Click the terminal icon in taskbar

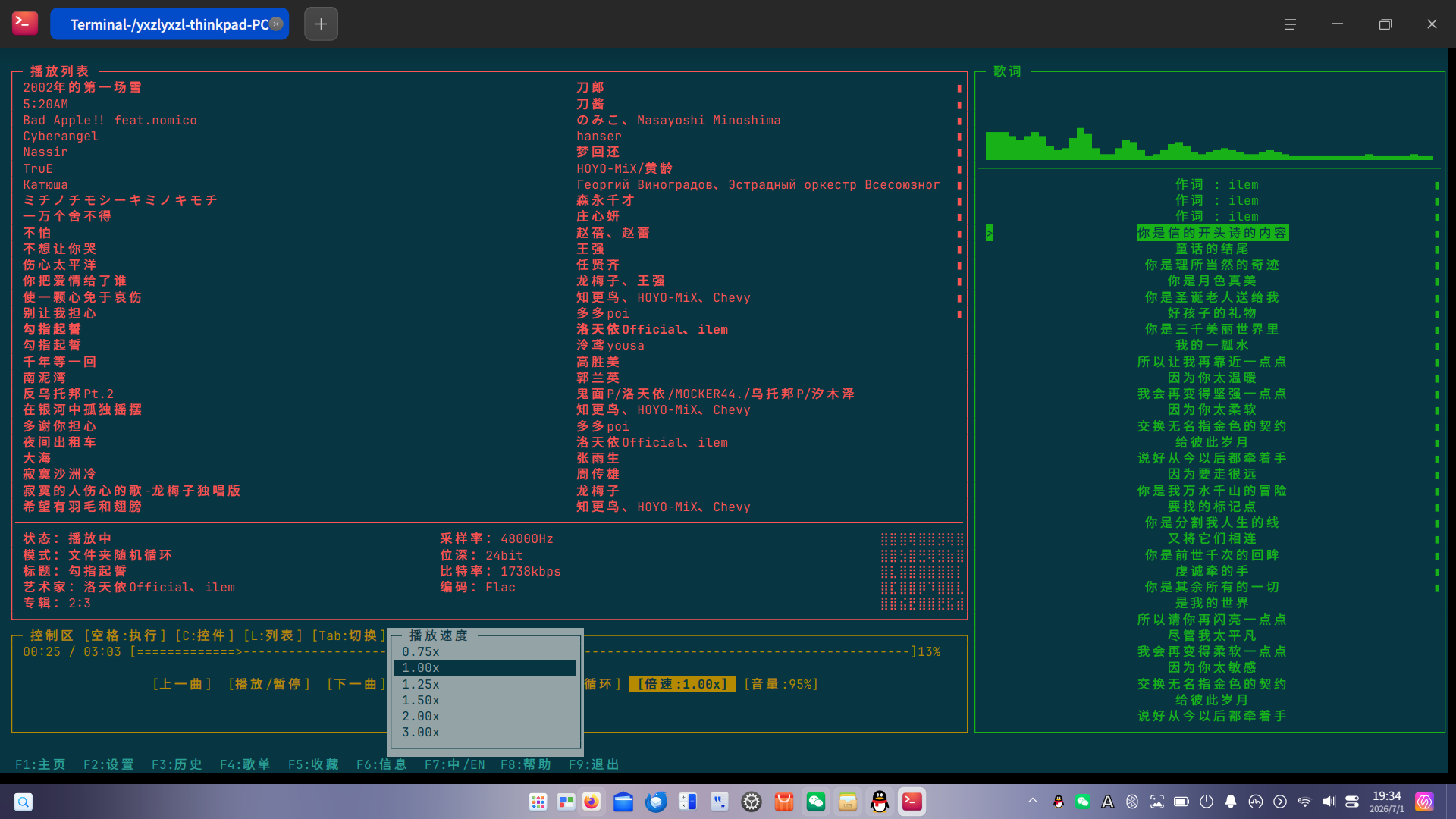pyautogui.click(x=912, y=802)
